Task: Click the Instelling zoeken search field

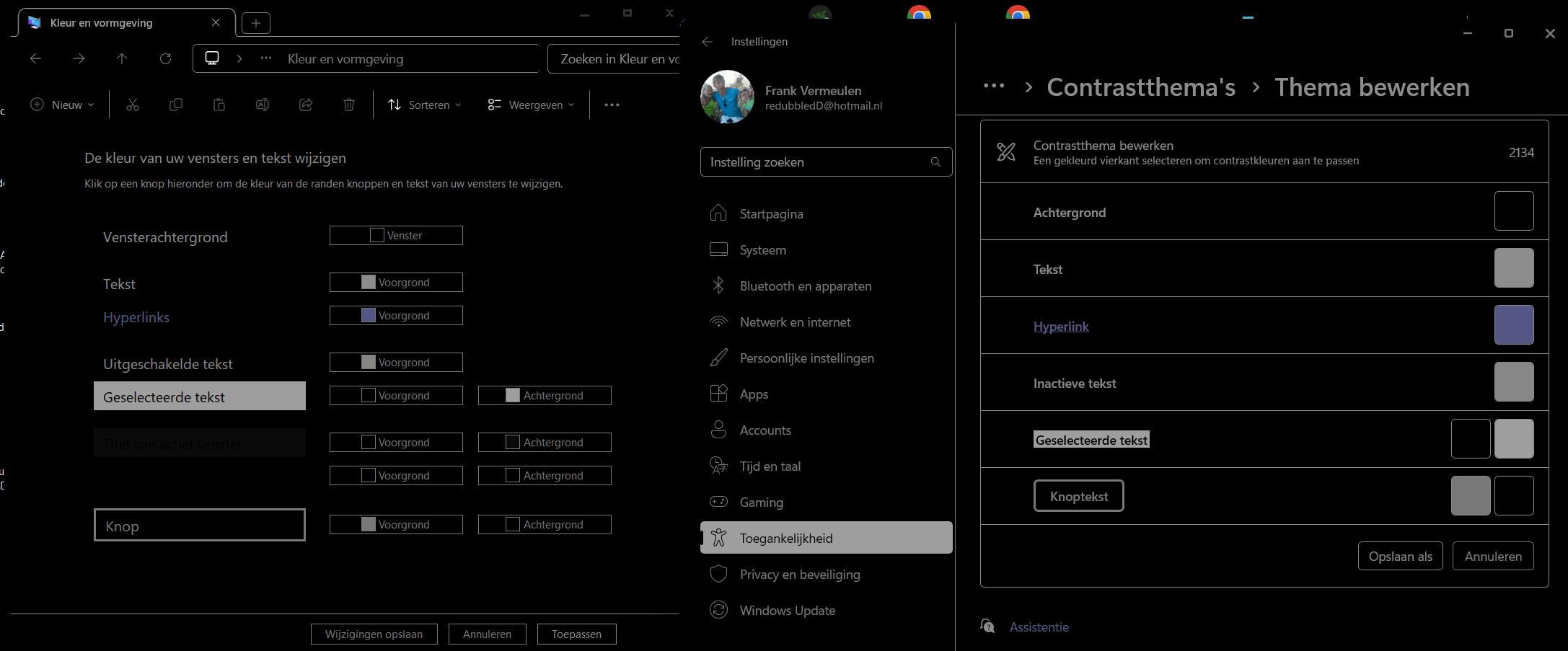Action: pos(827,162)
